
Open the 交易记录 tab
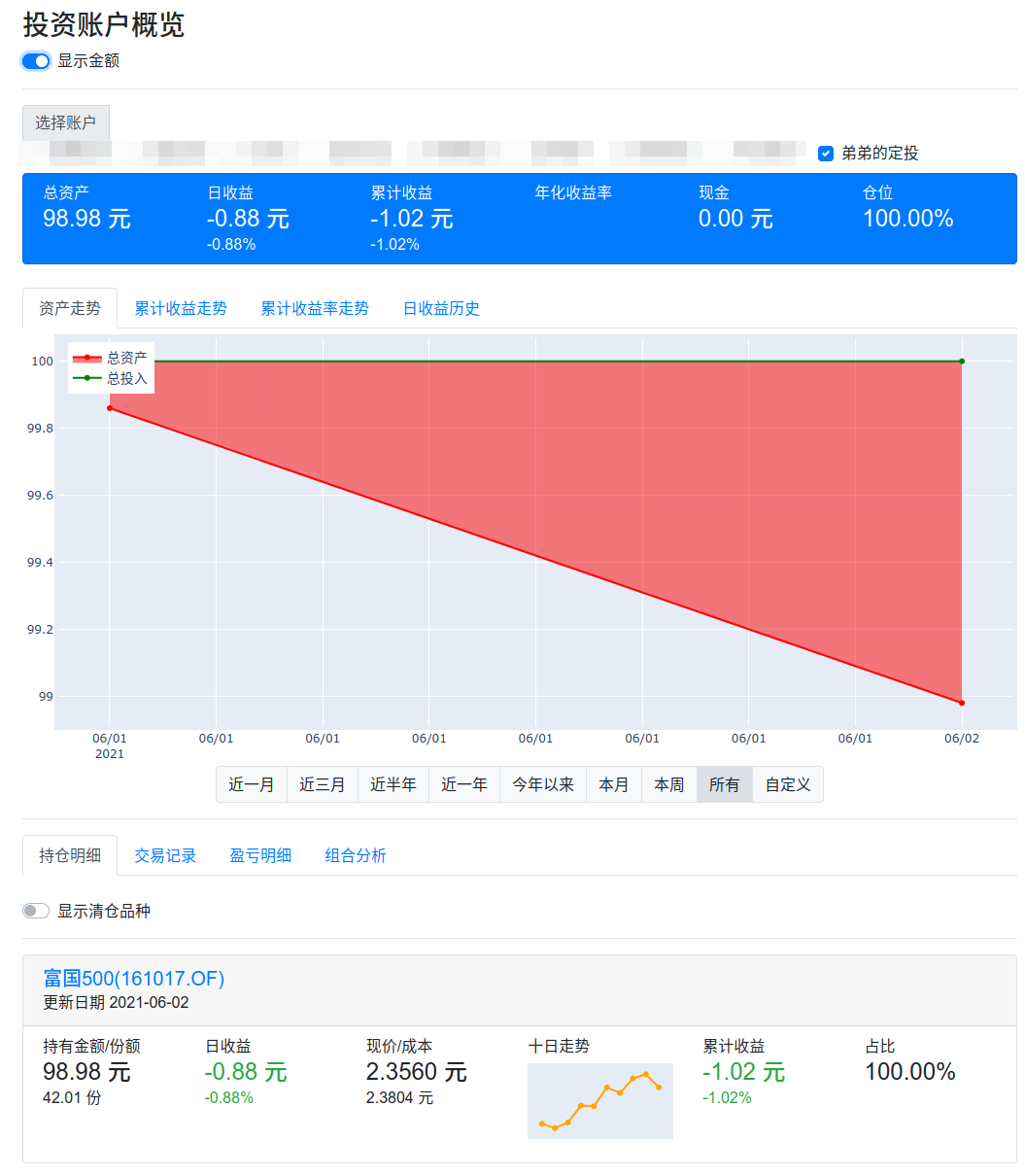pyautogui.click(x=165, y=856)
